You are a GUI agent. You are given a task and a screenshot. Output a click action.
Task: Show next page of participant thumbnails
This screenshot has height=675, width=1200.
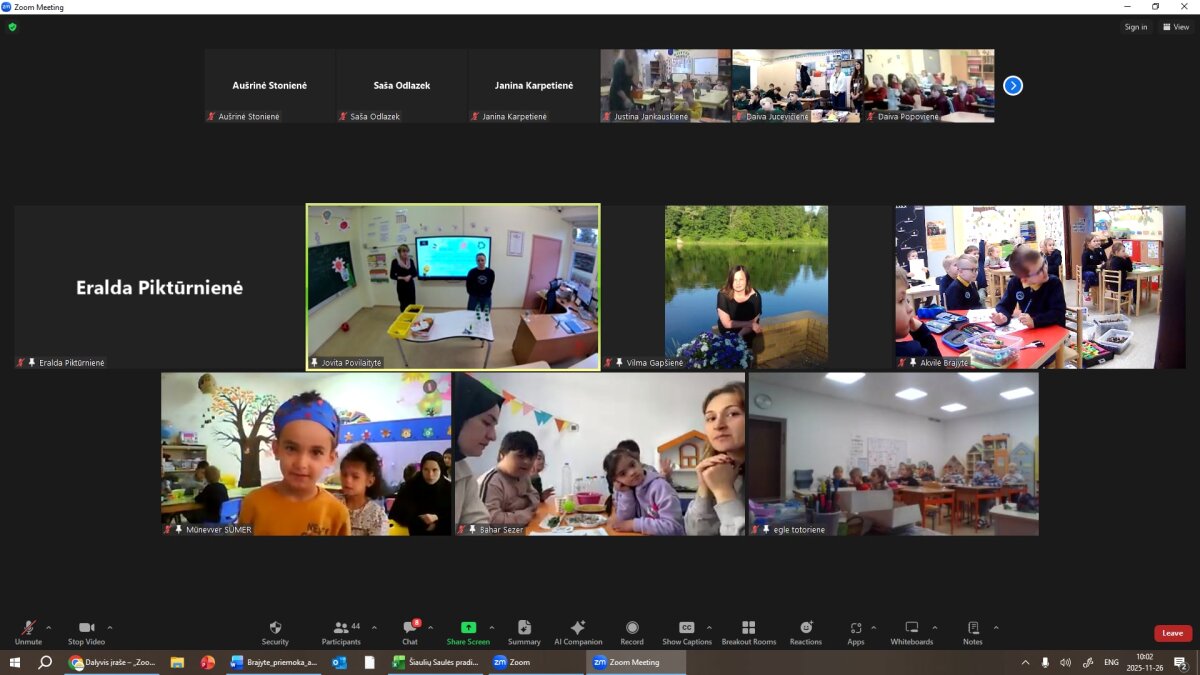1013,86
